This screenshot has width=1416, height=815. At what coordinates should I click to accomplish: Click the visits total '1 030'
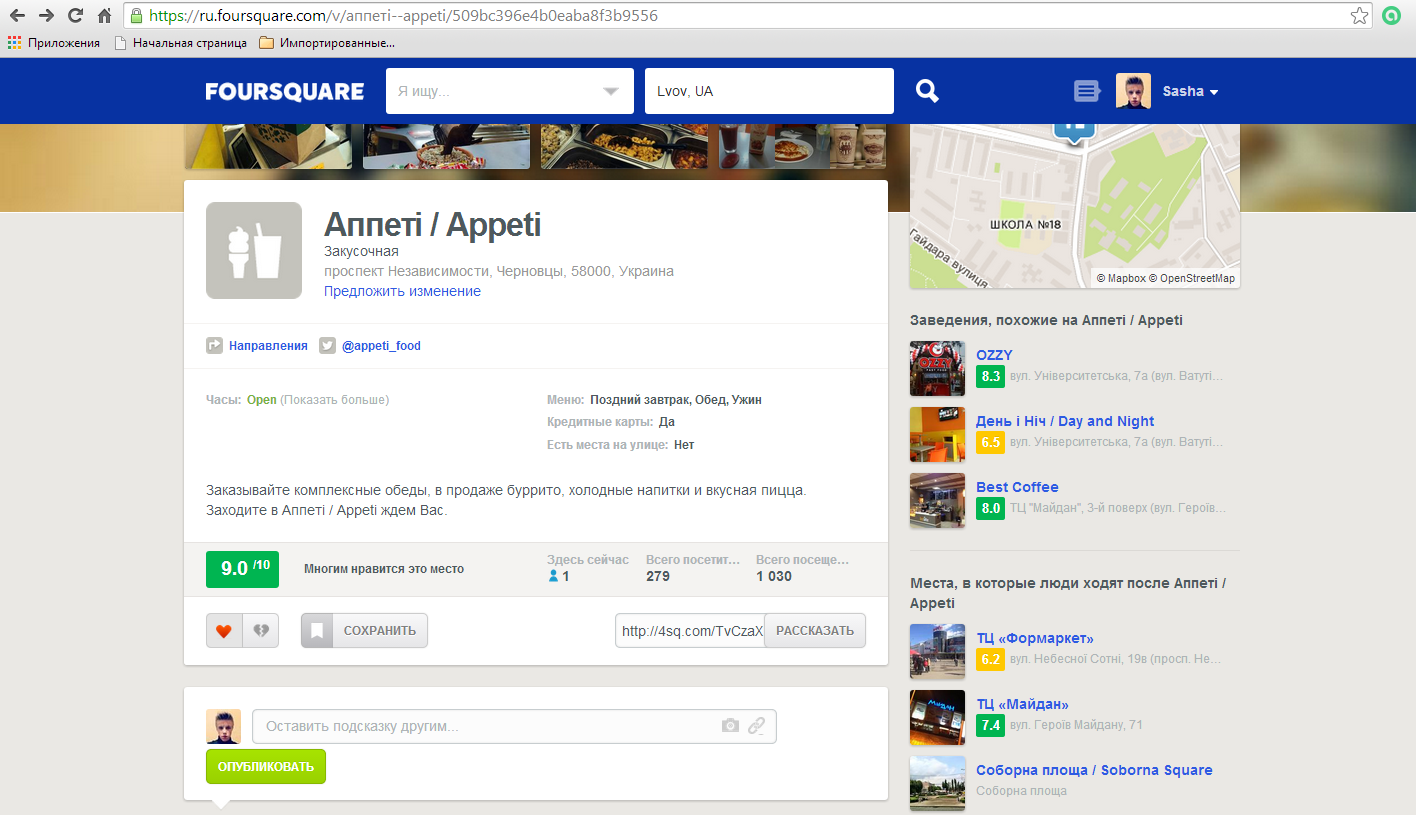(774, 576)
